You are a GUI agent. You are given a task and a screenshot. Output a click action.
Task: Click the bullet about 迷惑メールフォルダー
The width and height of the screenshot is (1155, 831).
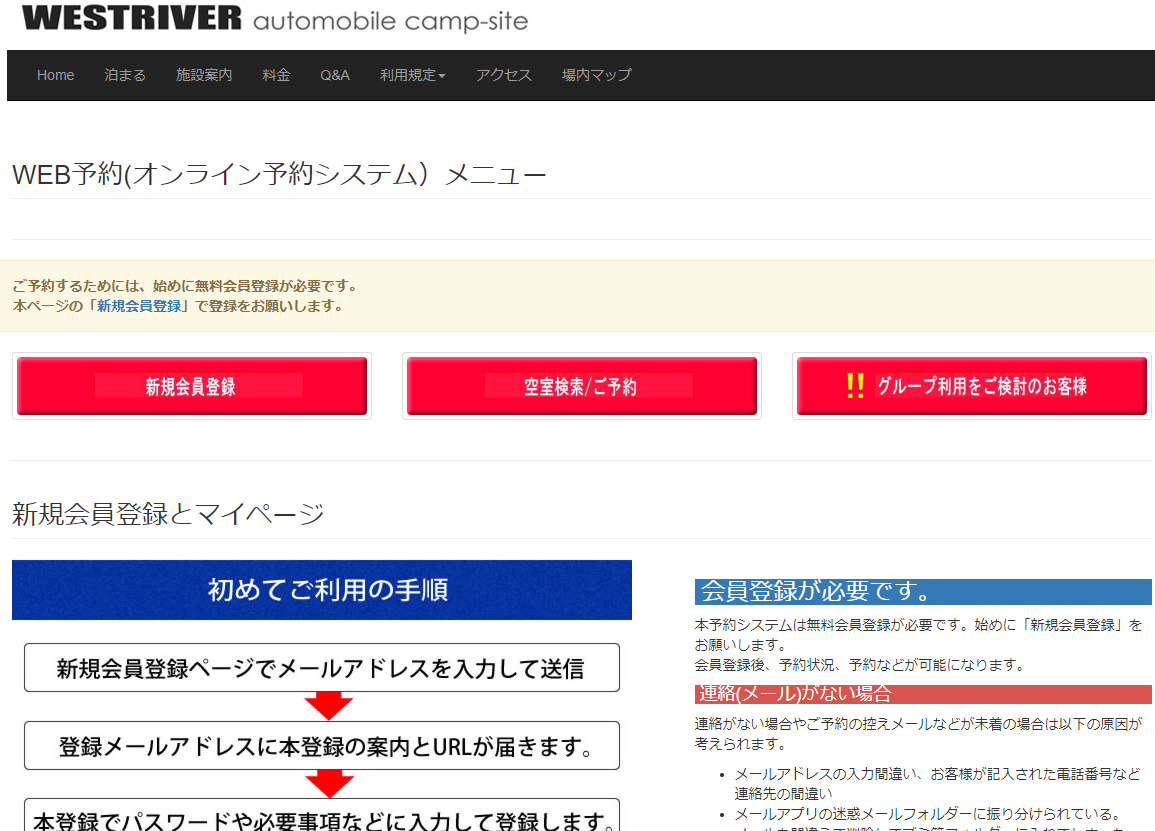928,814
